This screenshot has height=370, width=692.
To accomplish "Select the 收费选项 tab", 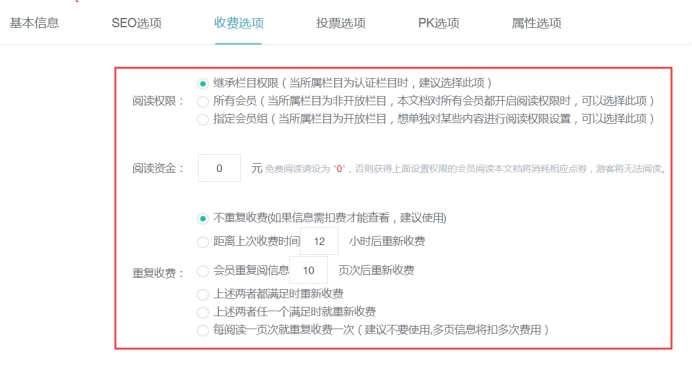I will point(239,23).
